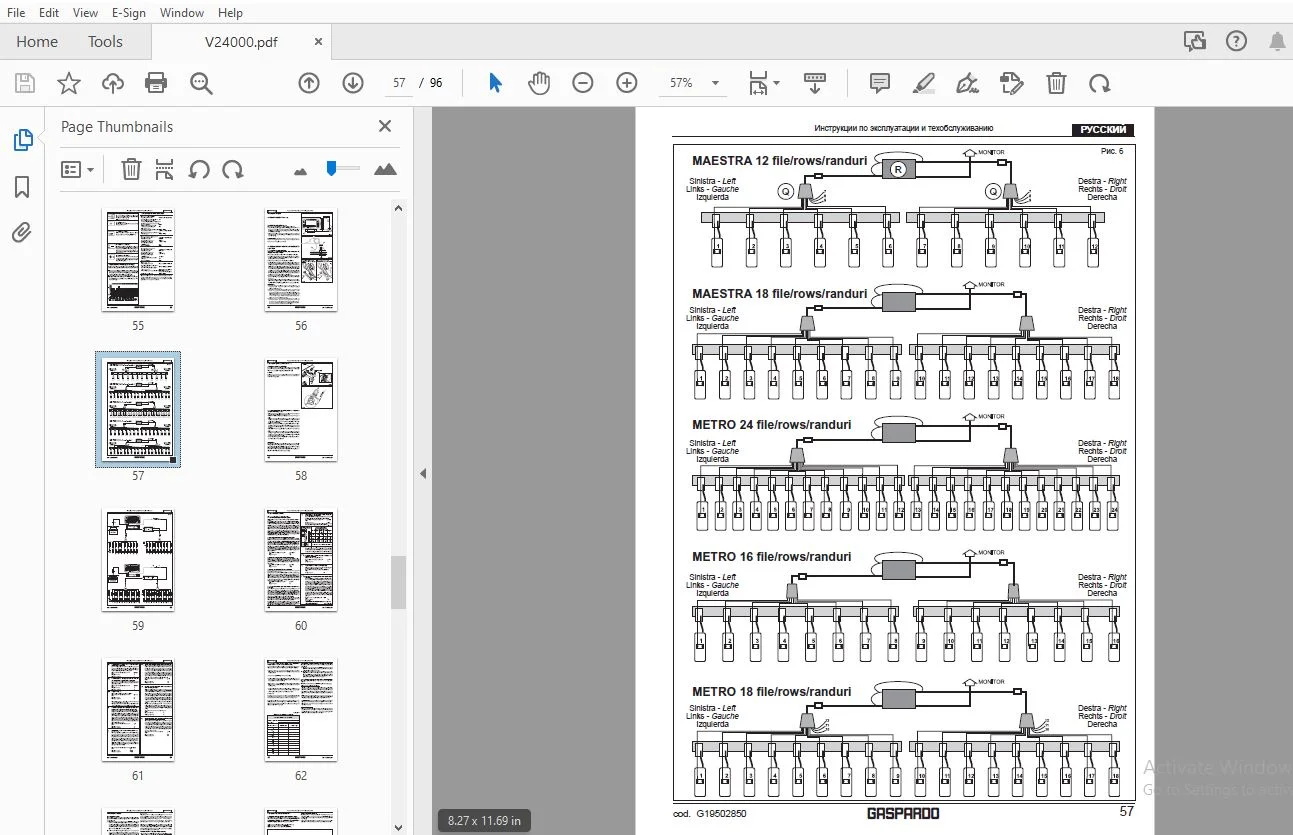Upload the file to cloud

113,83
